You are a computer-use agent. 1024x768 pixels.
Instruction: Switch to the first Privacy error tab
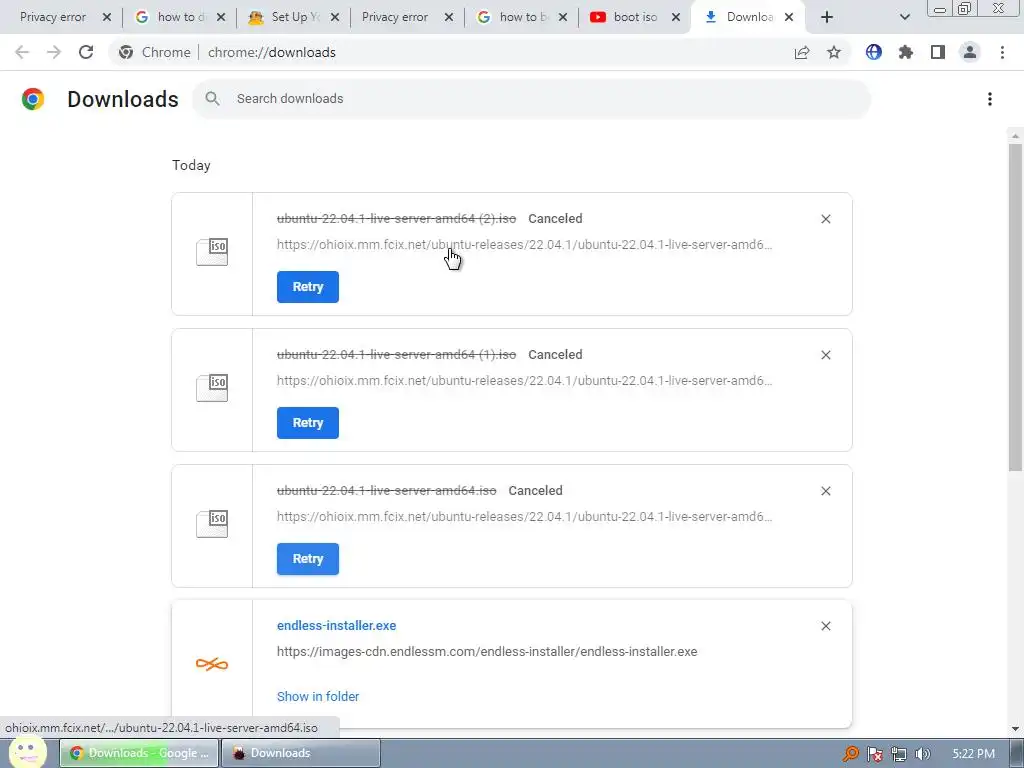(x=53, y=17)
